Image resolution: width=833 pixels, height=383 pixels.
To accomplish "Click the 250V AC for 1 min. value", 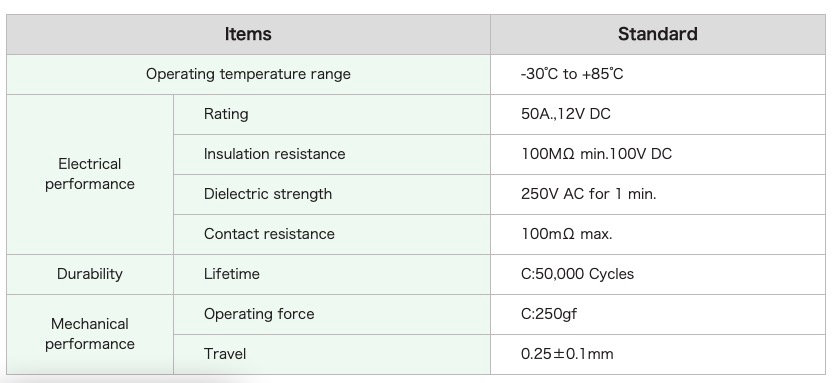I will tap(589, 194).
